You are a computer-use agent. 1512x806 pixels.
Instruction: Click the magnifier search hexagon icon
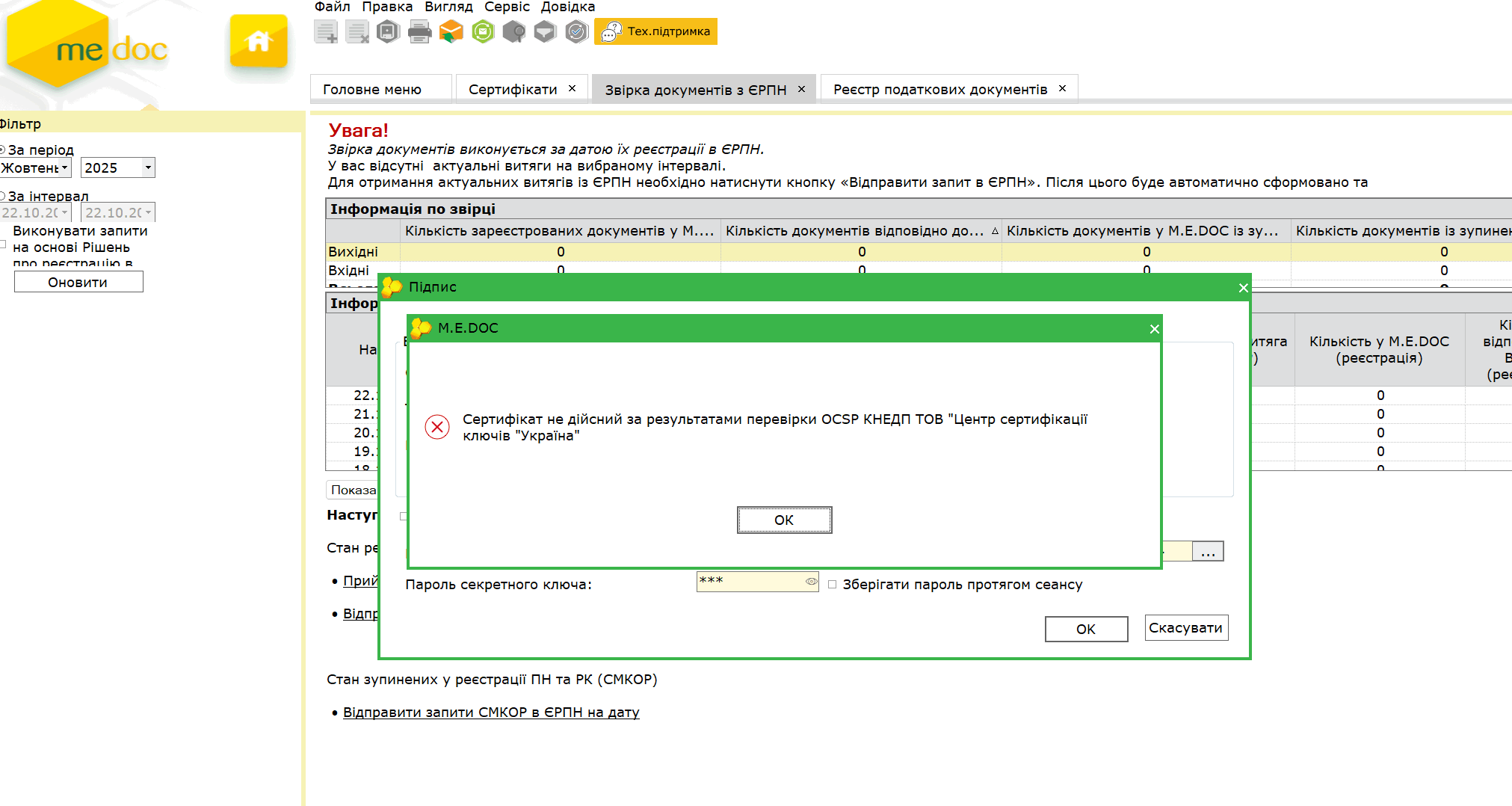(x=514, y=32)
